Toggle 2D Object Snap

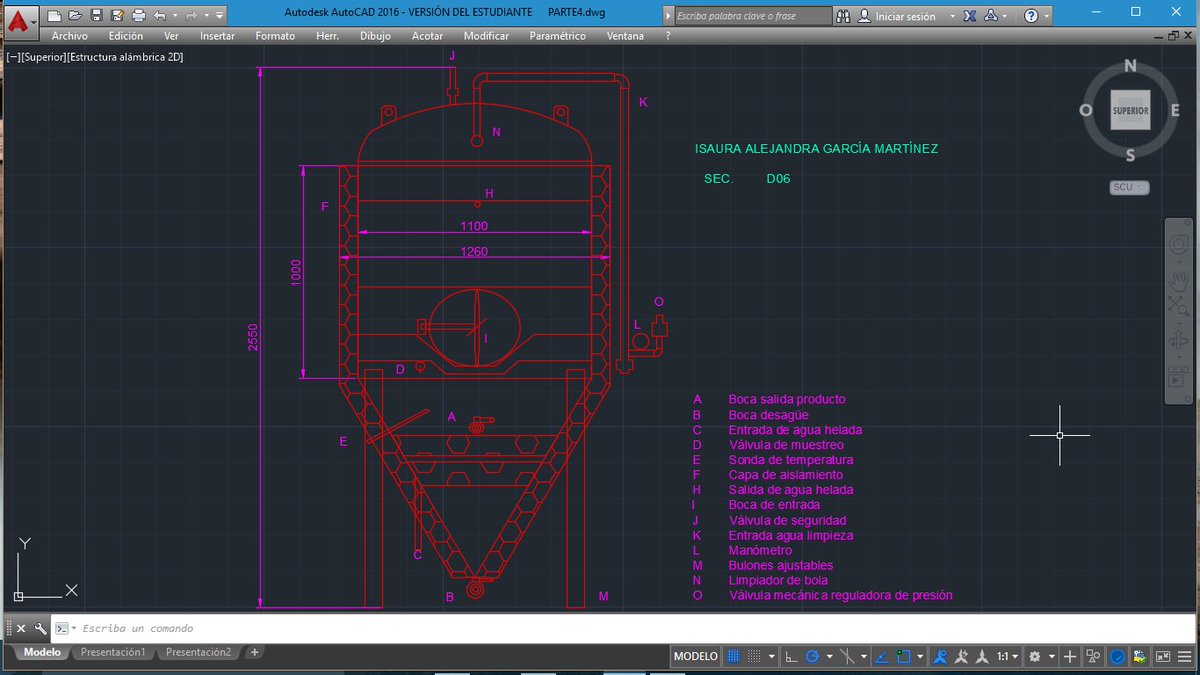(903, 656)
